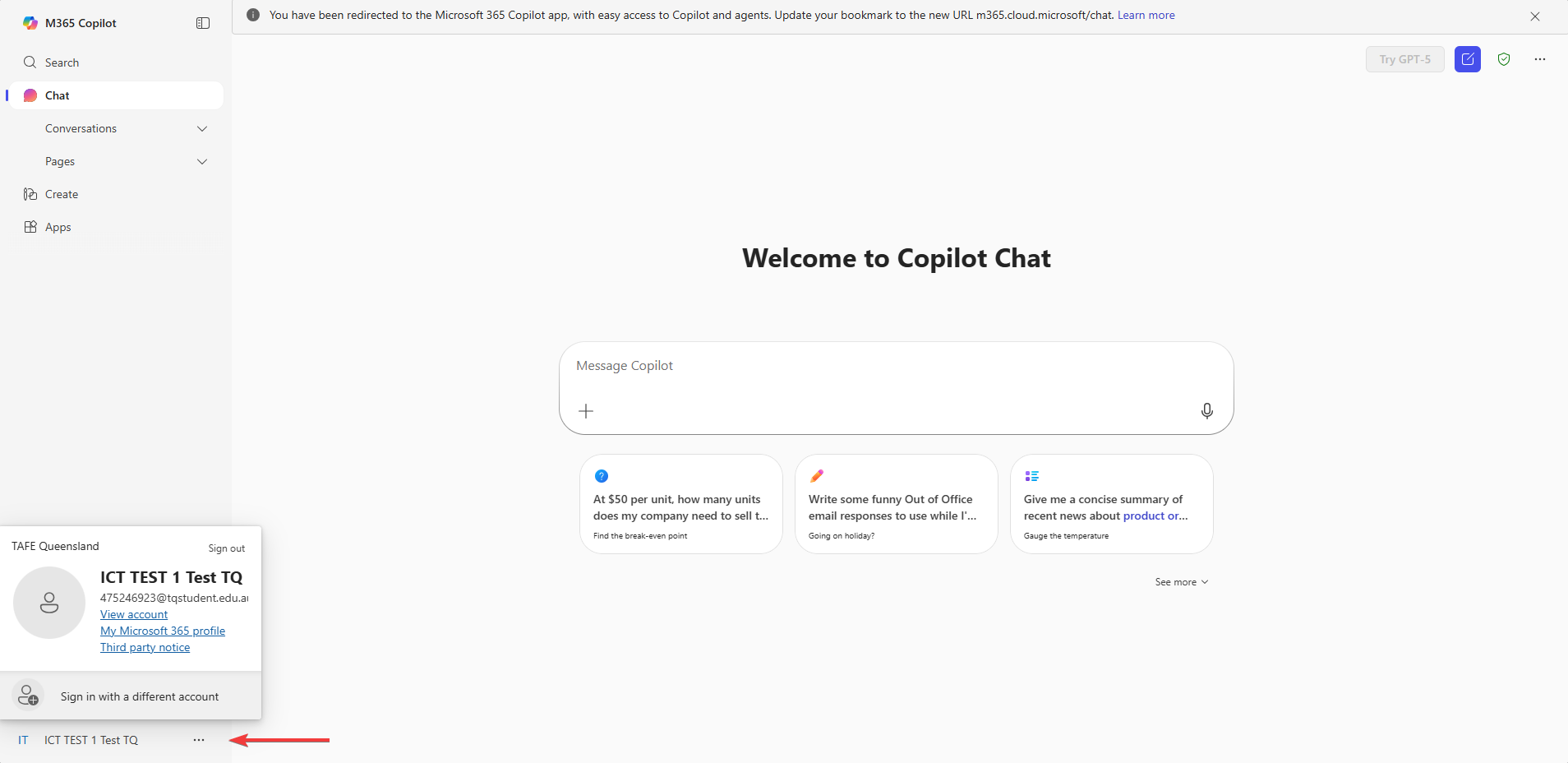Focus the Message Copilot input field
Screen dimensions: 1568x763
click(x=896, y=366)
